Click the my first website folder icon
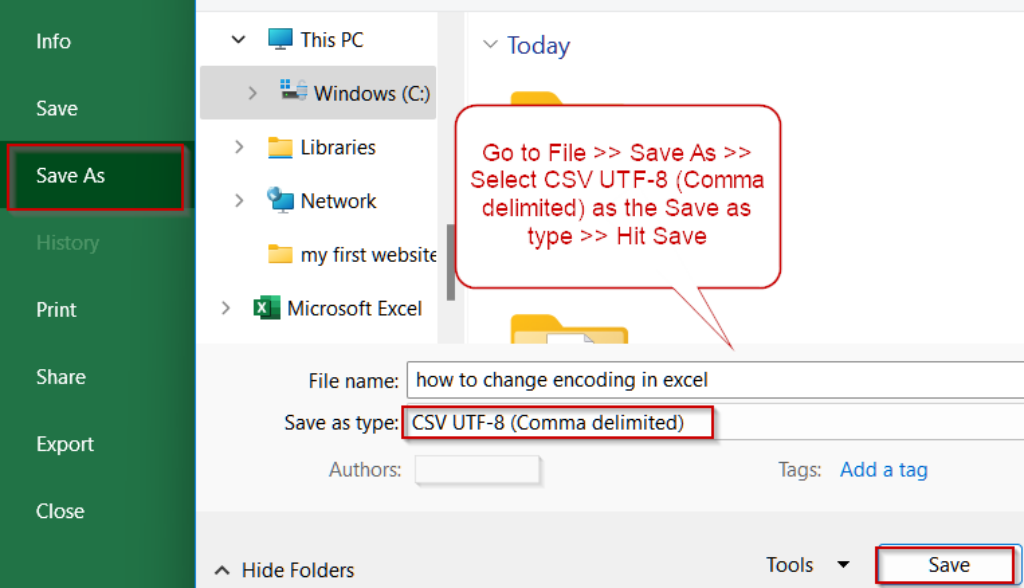Screen dimensions: 1024x588 coord(280,254)
